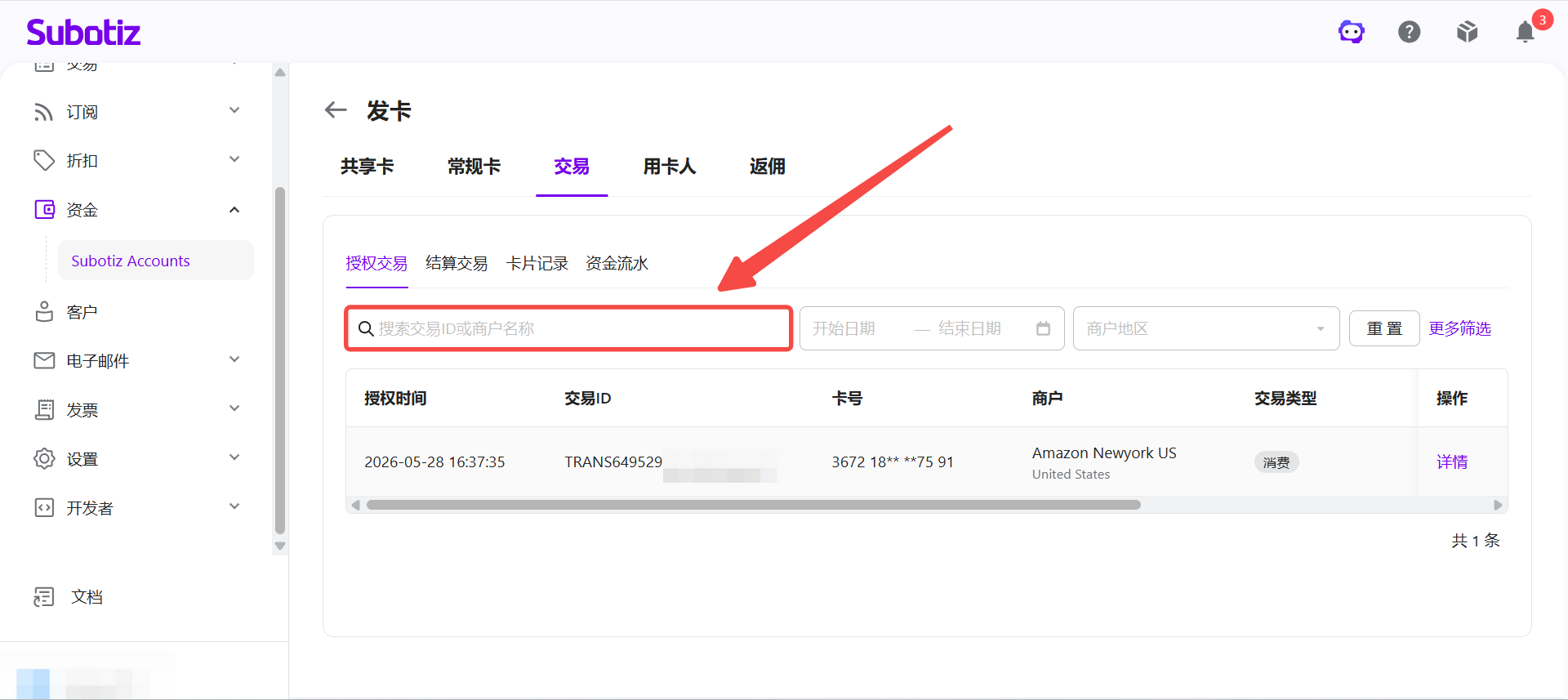Click the 开始日期 start date field
The width and height of the screenshot is (1568, 700).
[x=844, y=328]
